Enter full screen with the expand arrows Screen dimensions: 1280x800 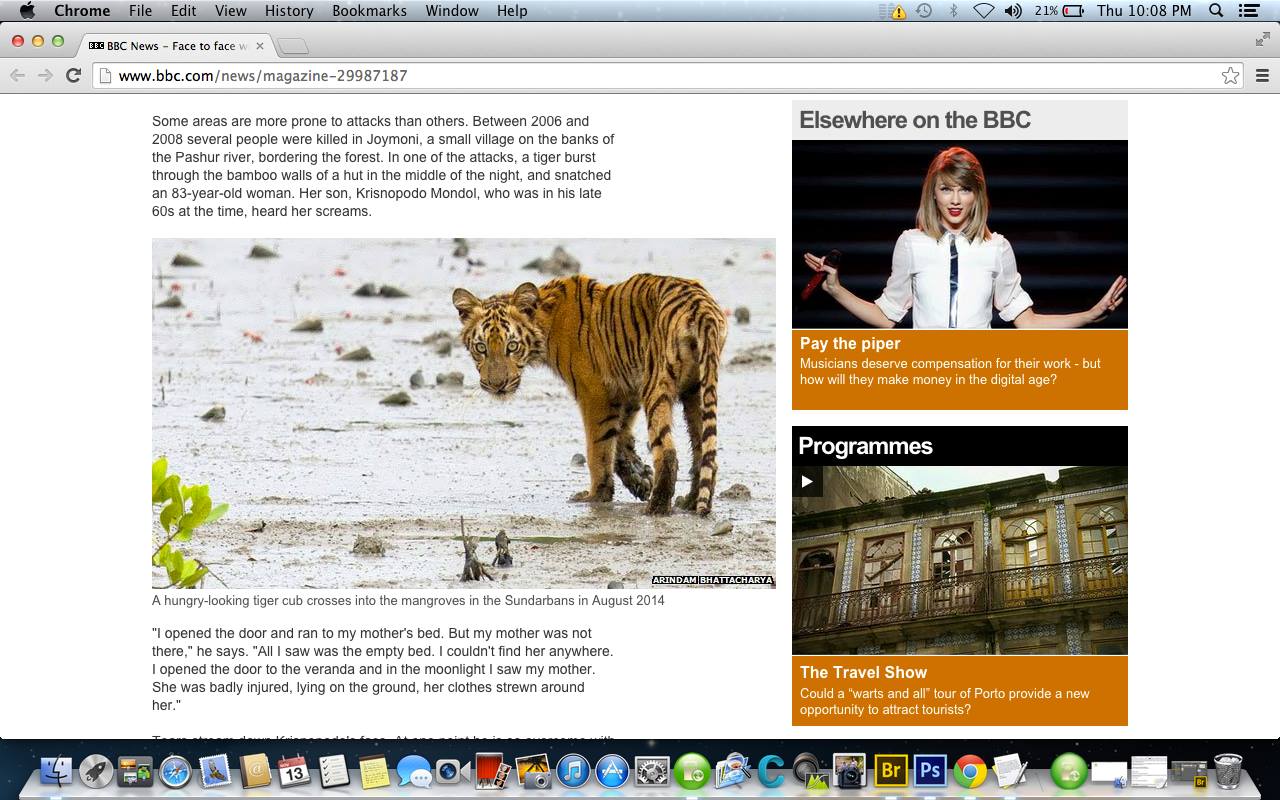(1262, 40)
